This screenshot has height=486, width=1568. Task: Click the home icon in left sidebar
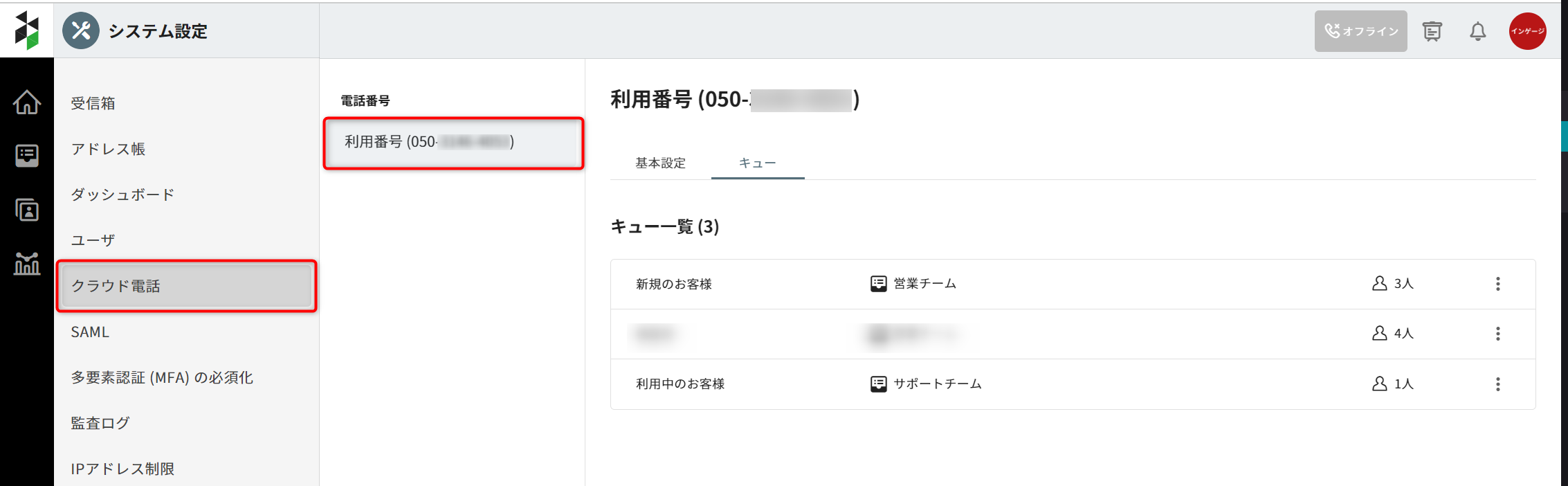point(27,102)
